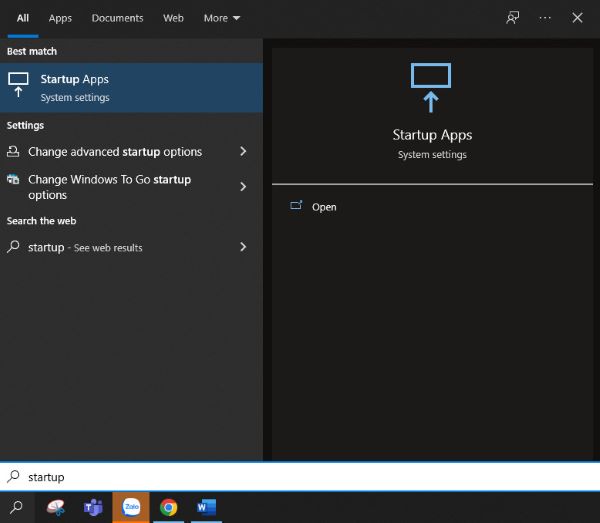Open Snipping Tool from the taskbar
This screenshot has width=600, height=523.
[x=56, y=507]
